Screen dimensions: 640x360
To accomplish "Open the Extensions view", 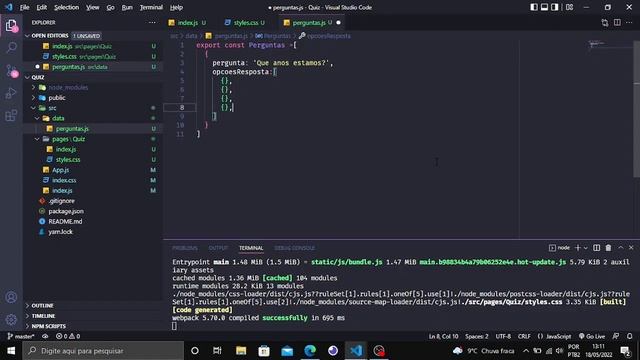I will tap(11, 116).
